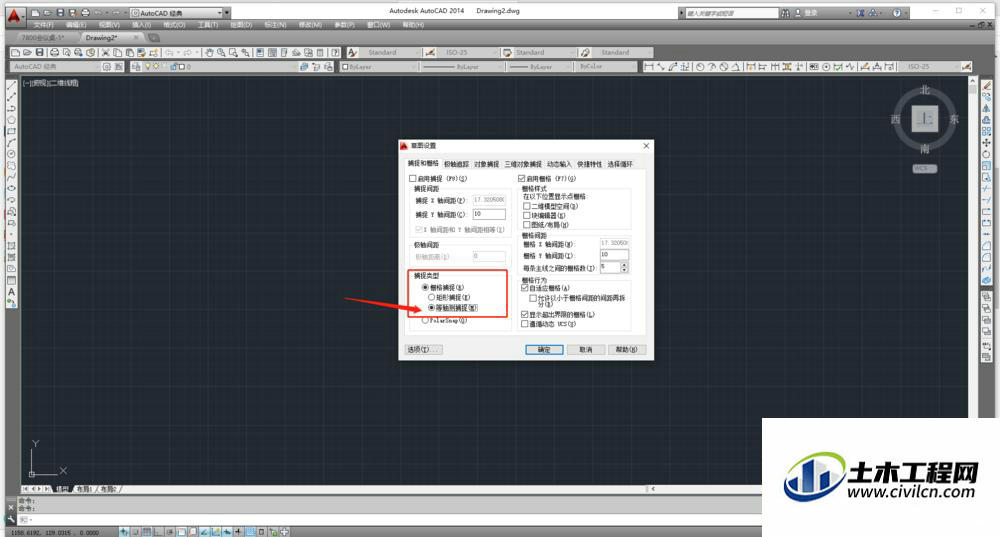The height and width of the screenshot is (537, 1000).
Task: Click the 帮助(H) dialog button
Action: point(627,349)
